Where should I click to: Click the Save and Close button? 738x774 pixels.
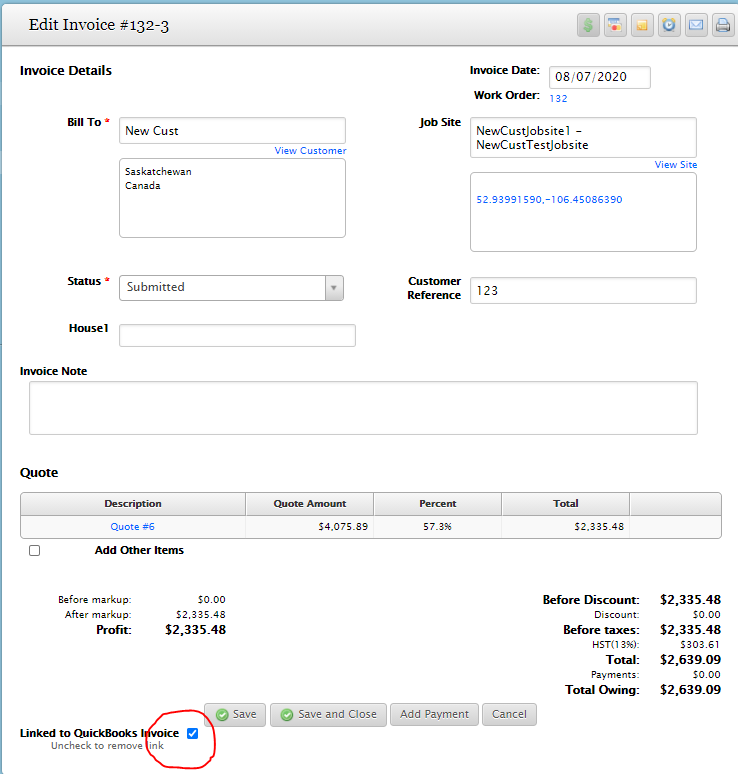(x=328, y=714)
